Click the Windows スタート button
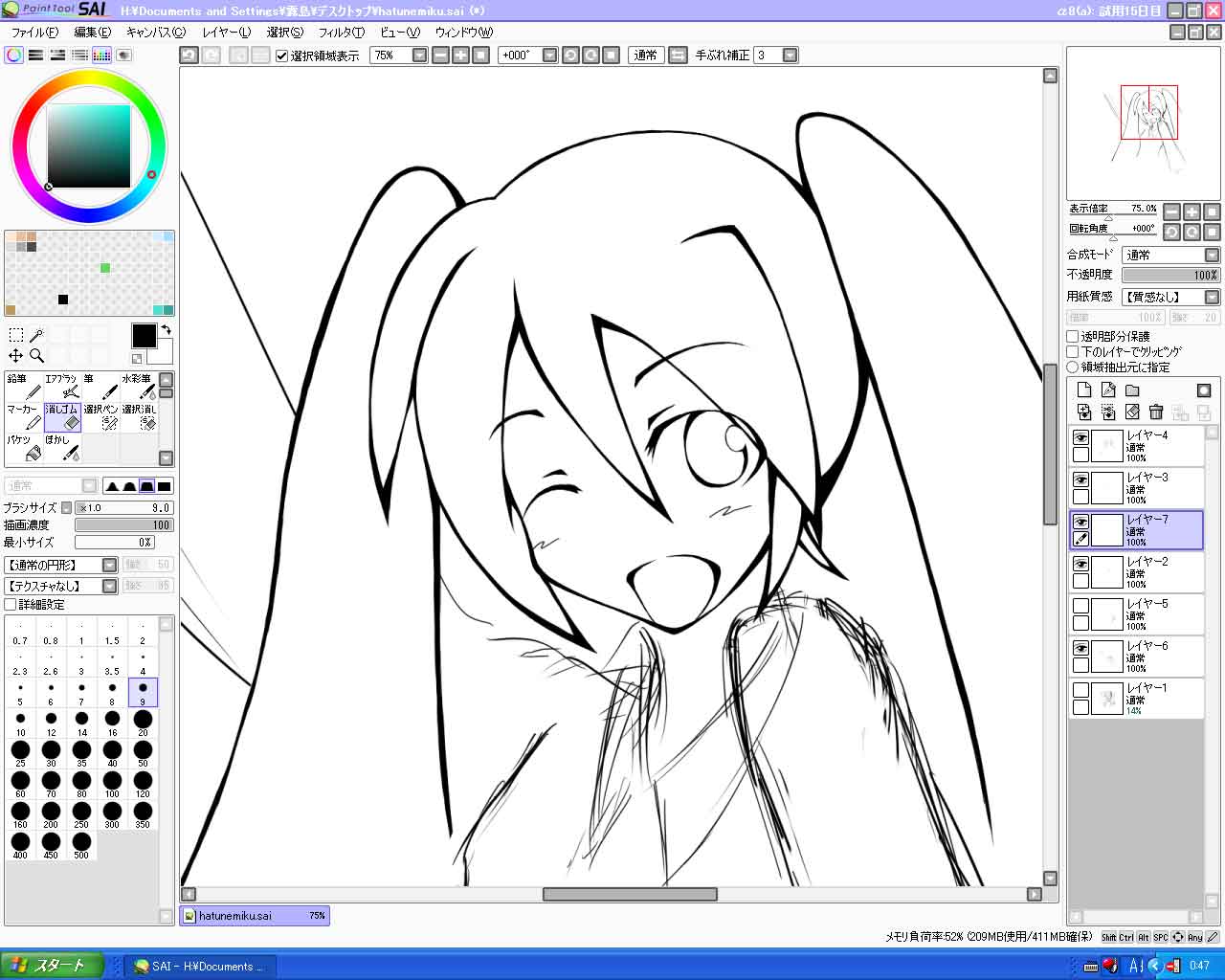Image resolution: width=1225 pixels, height=980 pixels. (54, 966)
